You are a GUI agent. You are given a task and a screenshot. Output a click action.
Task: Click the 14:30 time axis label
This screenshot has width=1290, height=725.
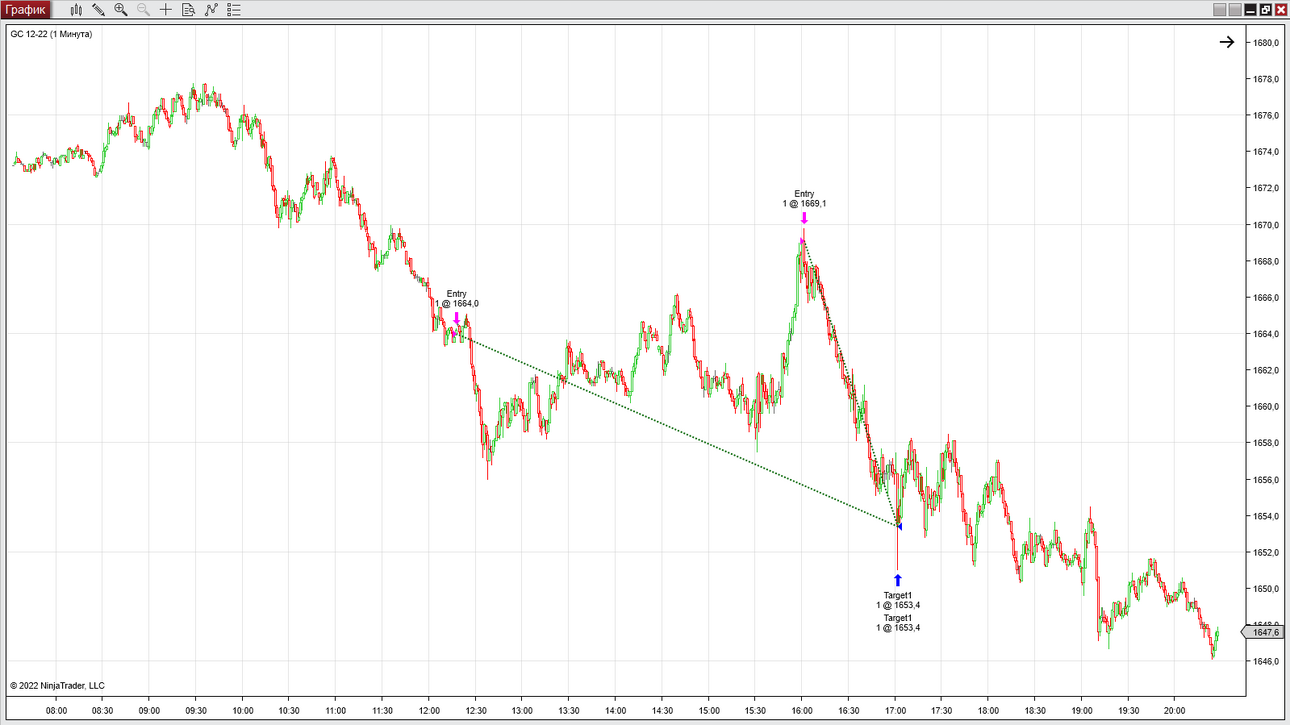(662, 711)
